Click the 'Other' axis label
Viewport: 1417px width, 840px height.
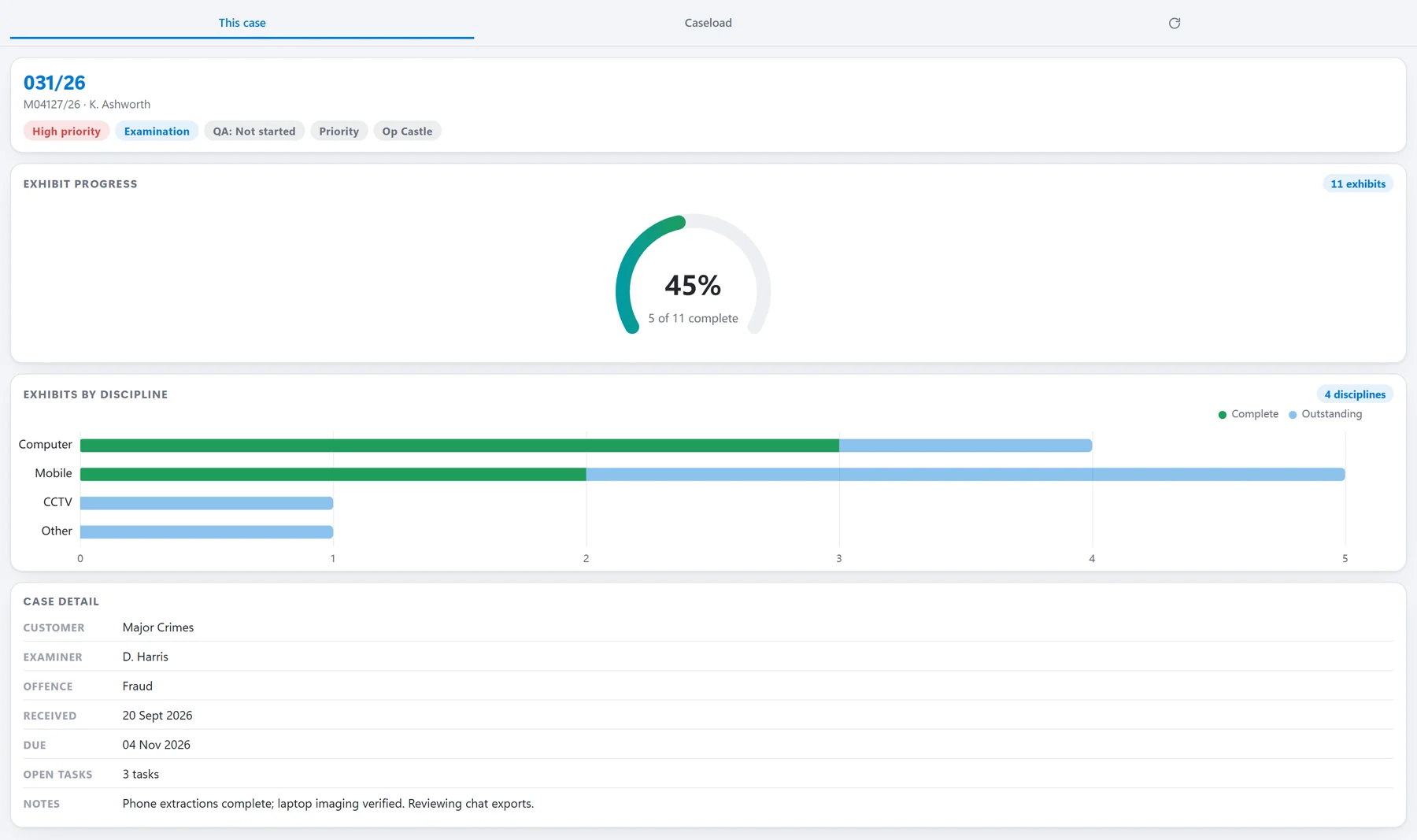pyautogui.click(x=57, y=531)
